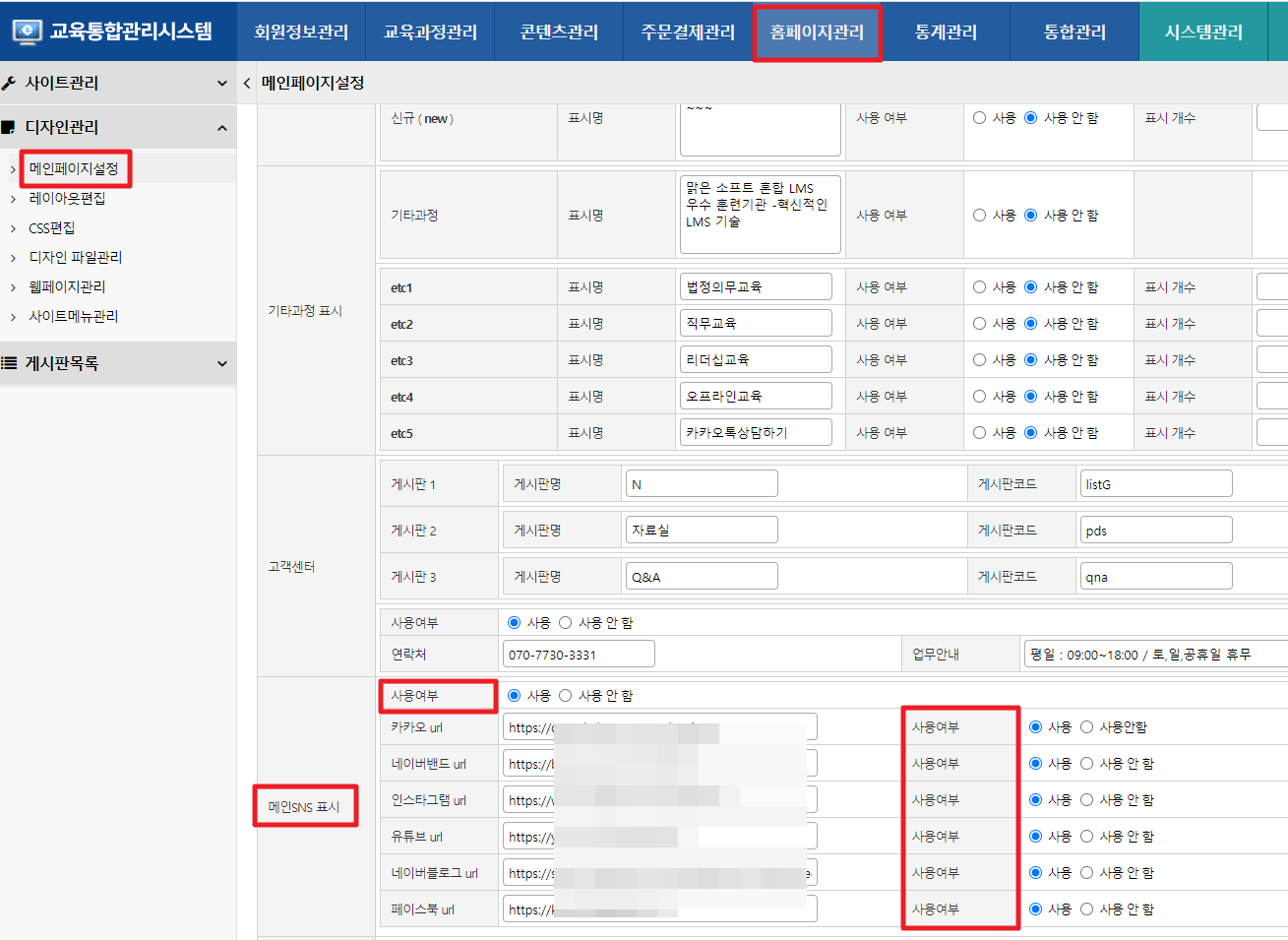This screenshot has width=1288, height=940.
Task: Click the 게시판목록 list icon
Action: (9, 363)
